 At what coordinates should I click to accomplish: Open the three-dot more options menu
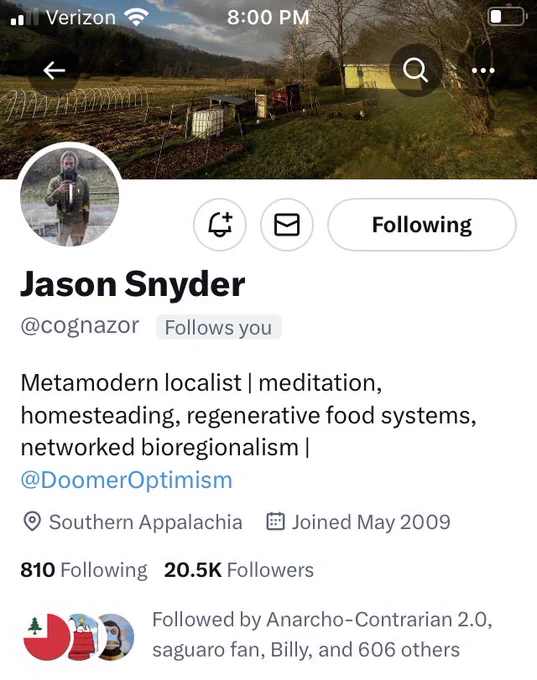tap(483, 70)
